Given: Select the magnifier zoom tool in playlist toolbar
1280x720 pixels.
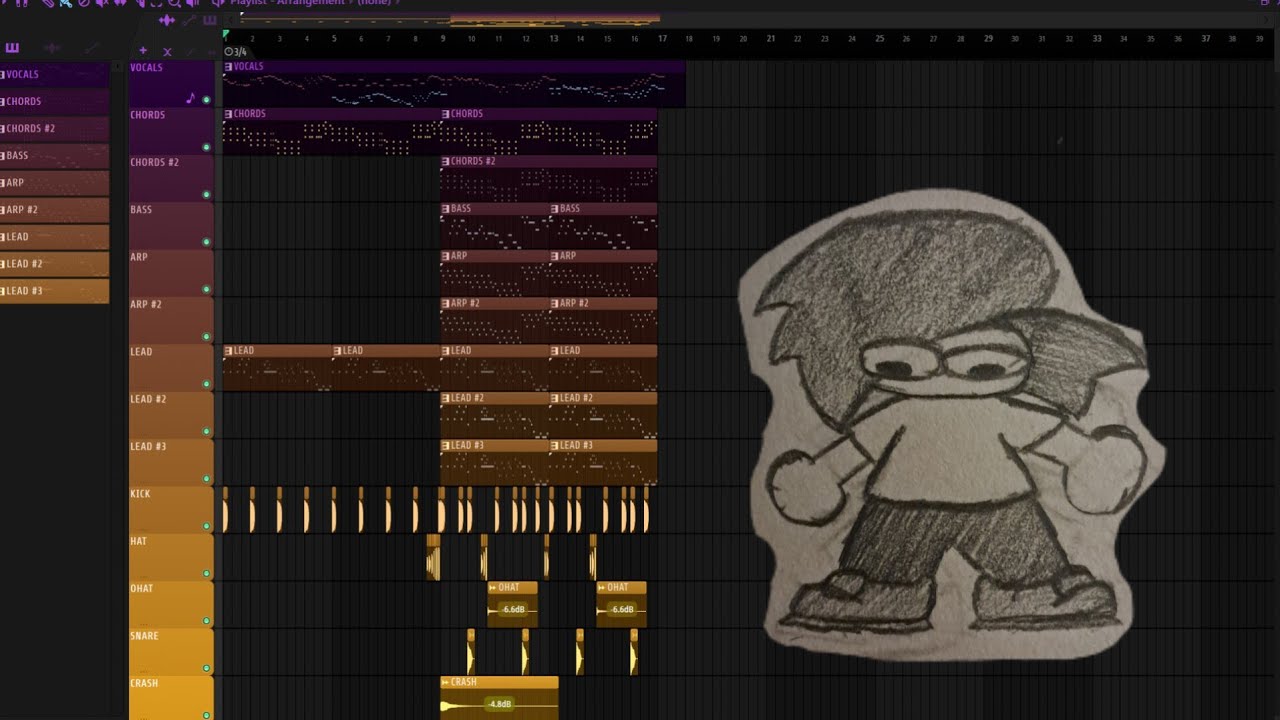Looking at the screenshot, I should (x=175, y=3).
